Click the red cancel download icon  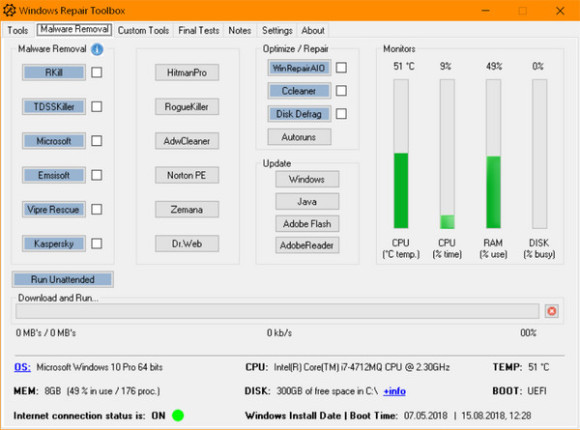[x=552, y=311]
